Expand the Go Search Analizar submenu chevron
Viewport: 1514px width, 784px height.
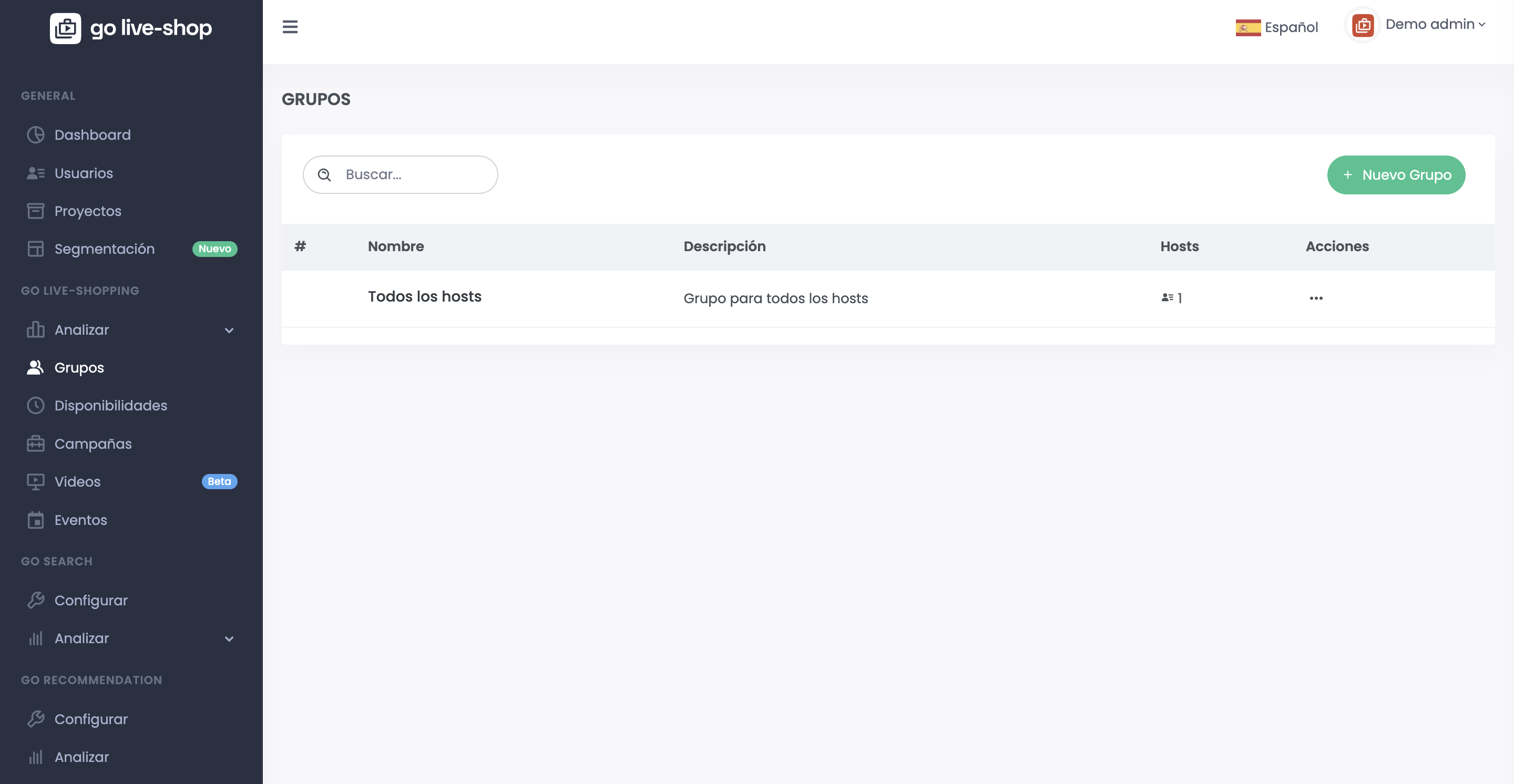(229, 638)
